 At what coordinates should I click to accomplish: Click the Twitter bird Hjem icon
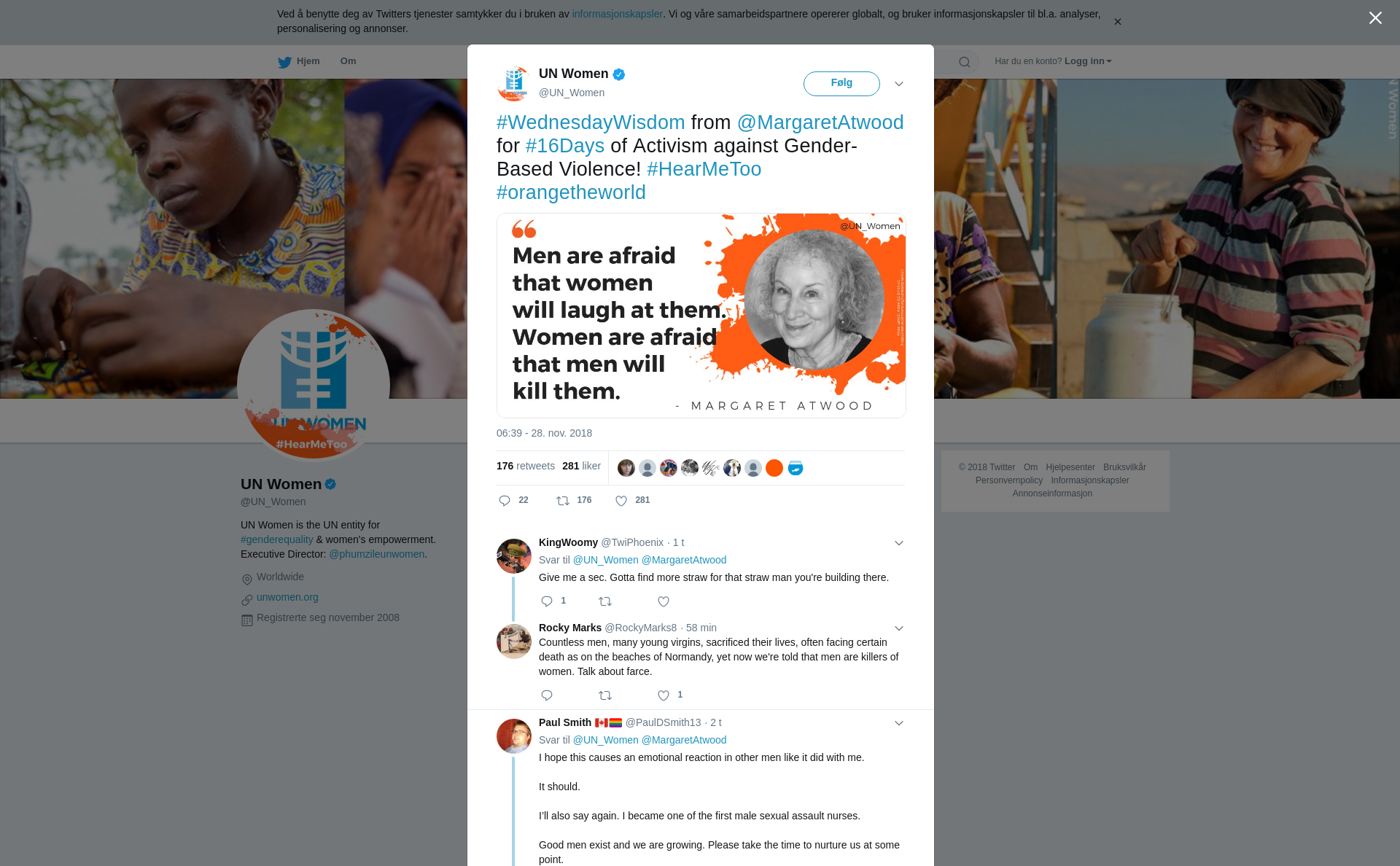coord(284,62)
